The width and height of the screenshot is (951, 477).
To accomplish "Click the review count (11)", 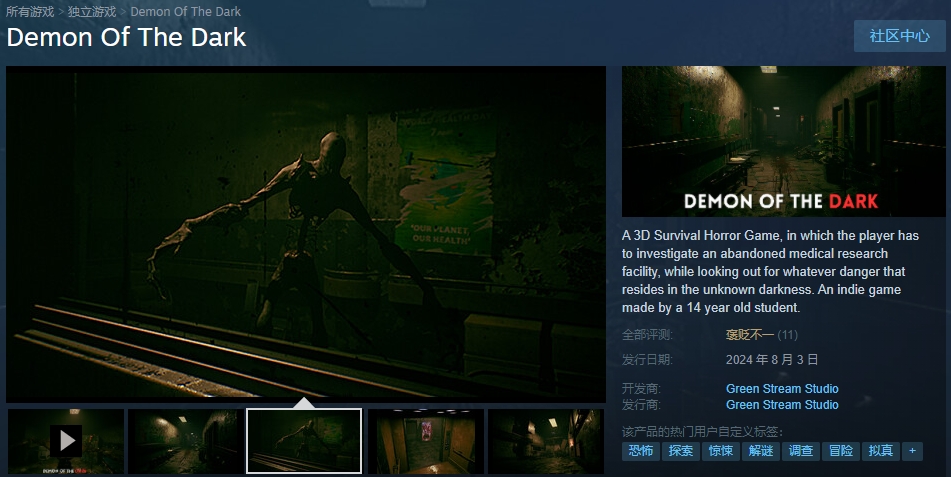I will (787, 334).
